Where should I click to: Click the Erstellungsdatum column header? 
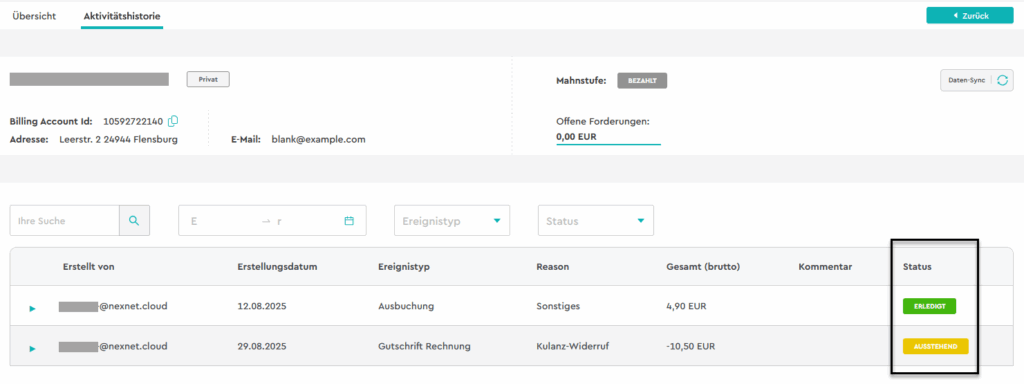[x=276, y=267]
